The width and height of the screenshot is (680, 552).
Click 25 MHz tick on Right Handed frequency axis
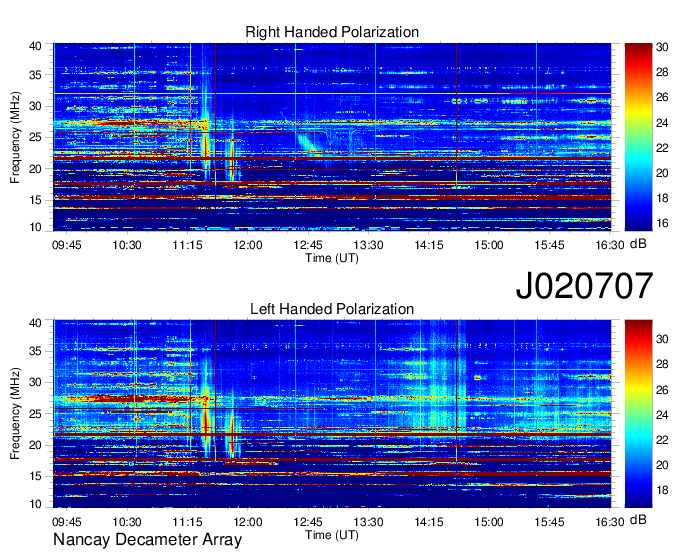pos(35,137)
